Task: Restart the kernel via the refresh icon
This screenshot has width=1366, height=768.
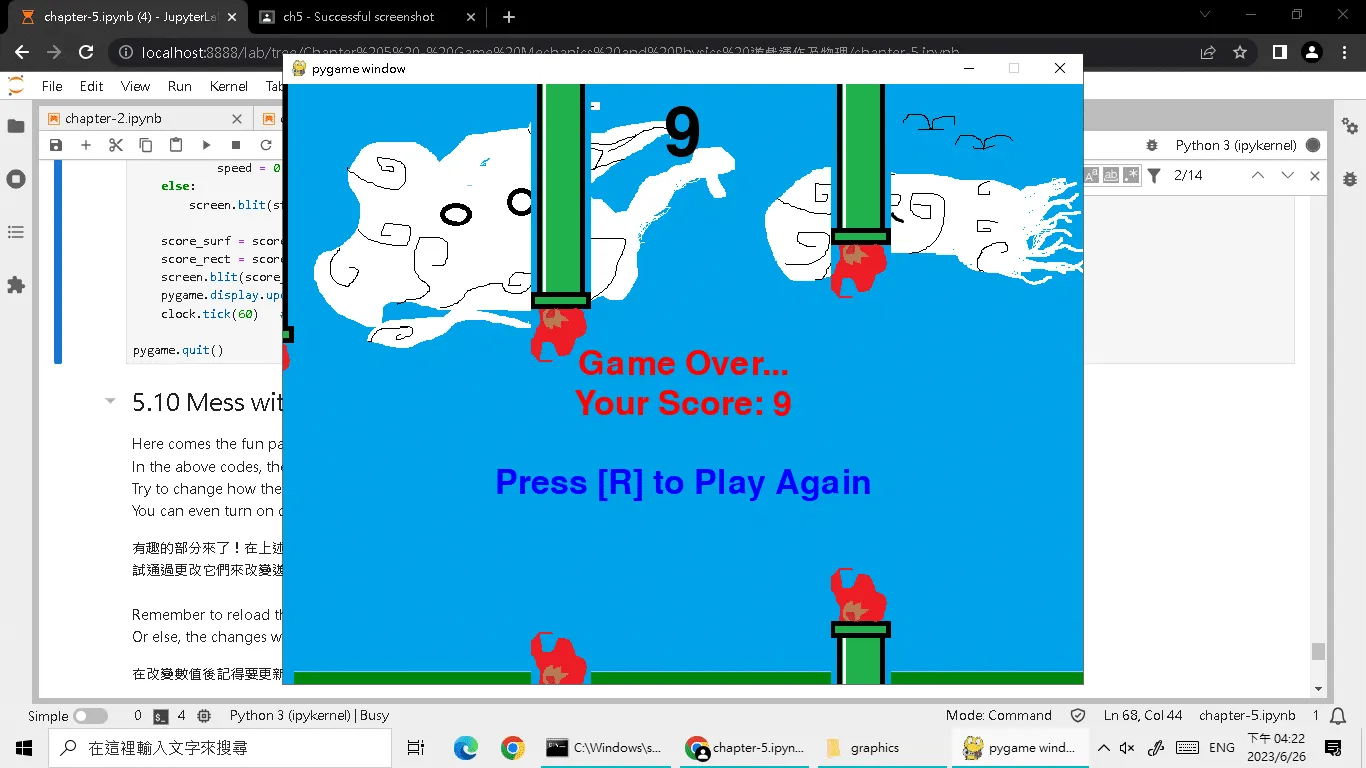Action: pos(266,145)
